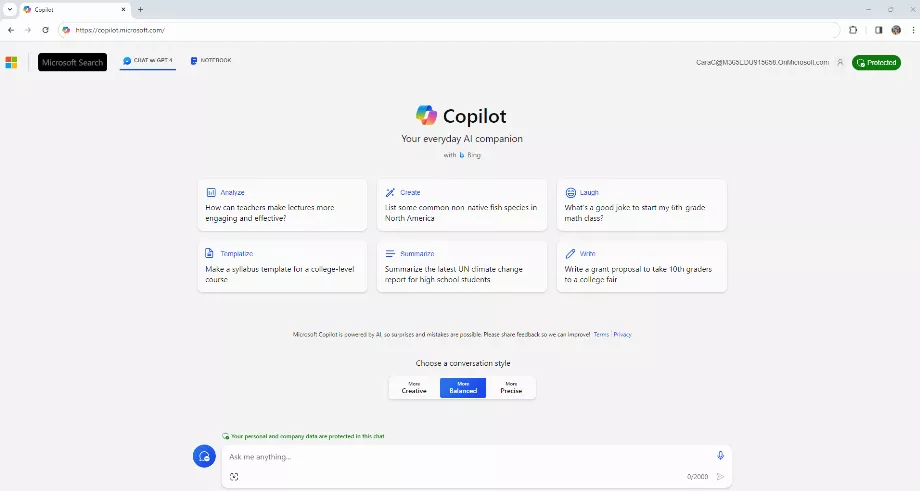Click the signed-in account email address
This screenshot has height=491, width=920.
(x=762, y=62)
